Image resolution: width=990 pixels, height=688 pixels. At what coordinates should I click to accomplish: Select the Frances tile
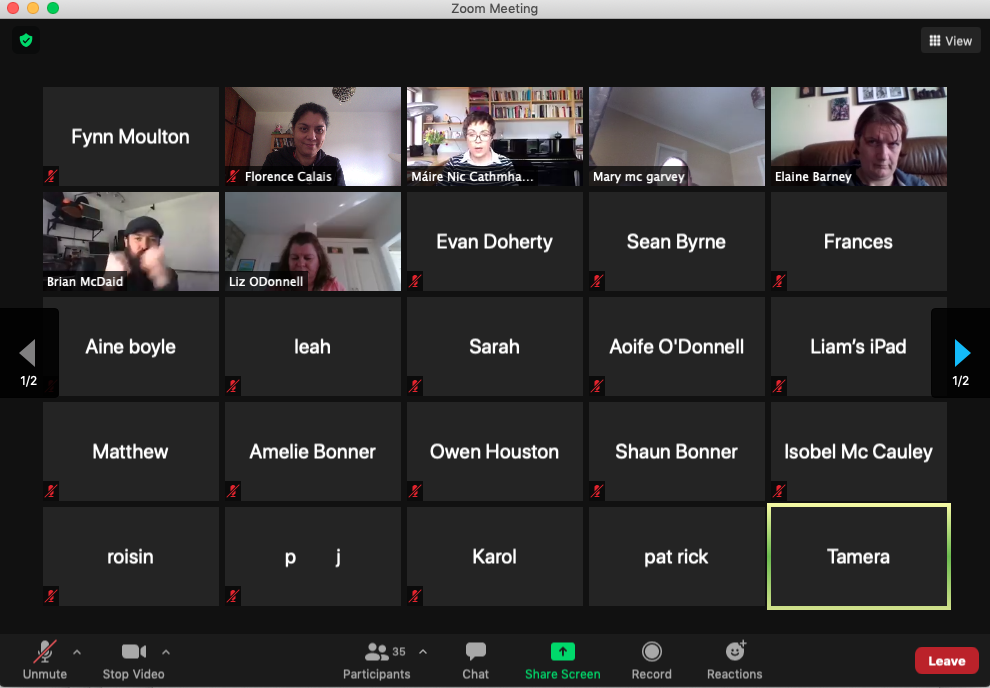(859, 242)
